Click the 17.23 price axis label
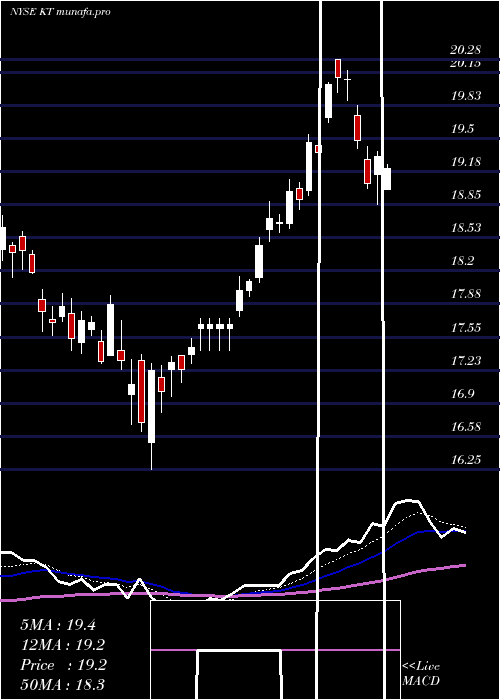Viewport: 500px width, 700px height. pyautogui.click(x=466, y=361)
